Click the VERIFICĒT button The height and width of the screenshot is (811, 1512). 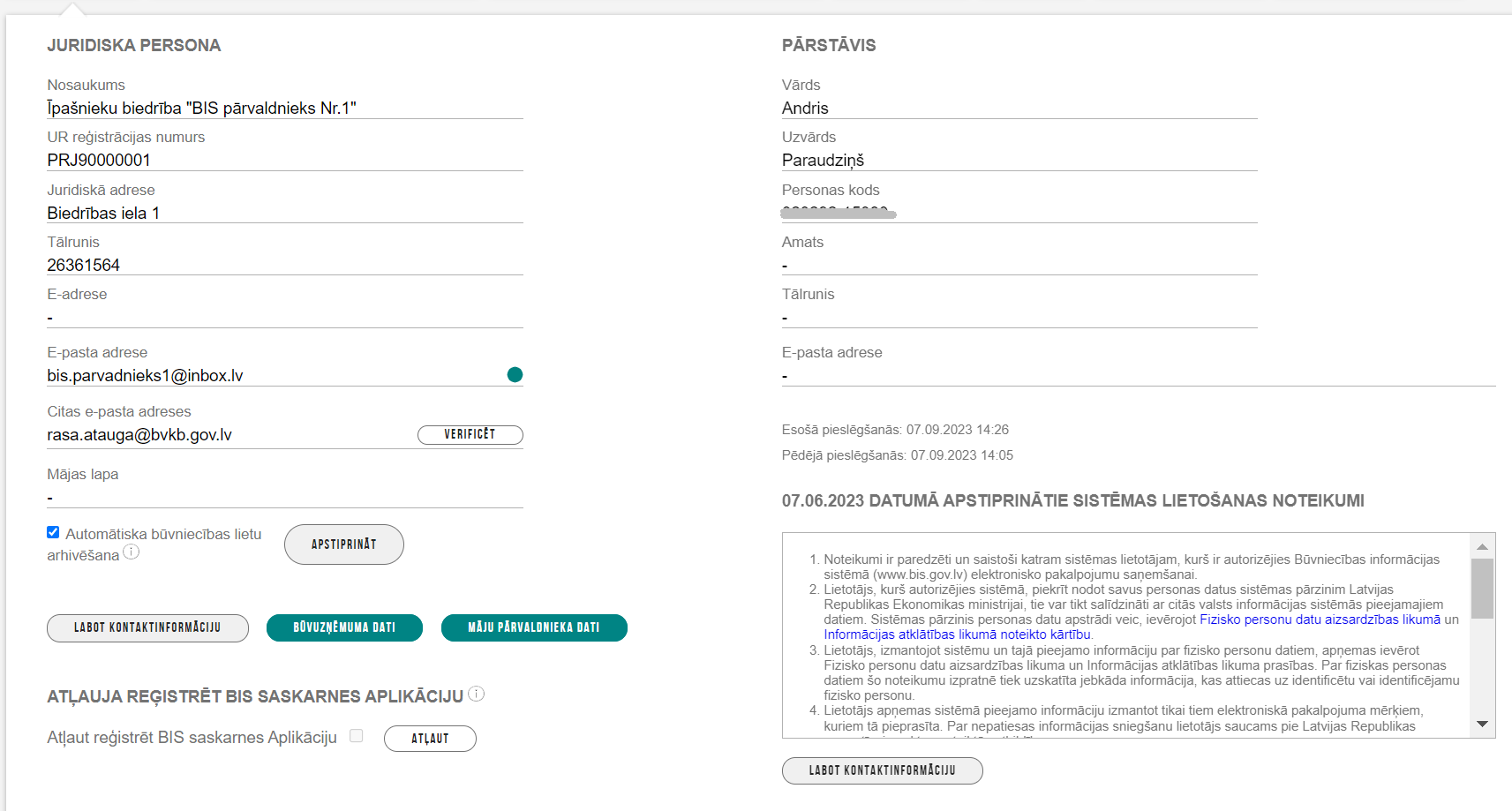[470, 434]
